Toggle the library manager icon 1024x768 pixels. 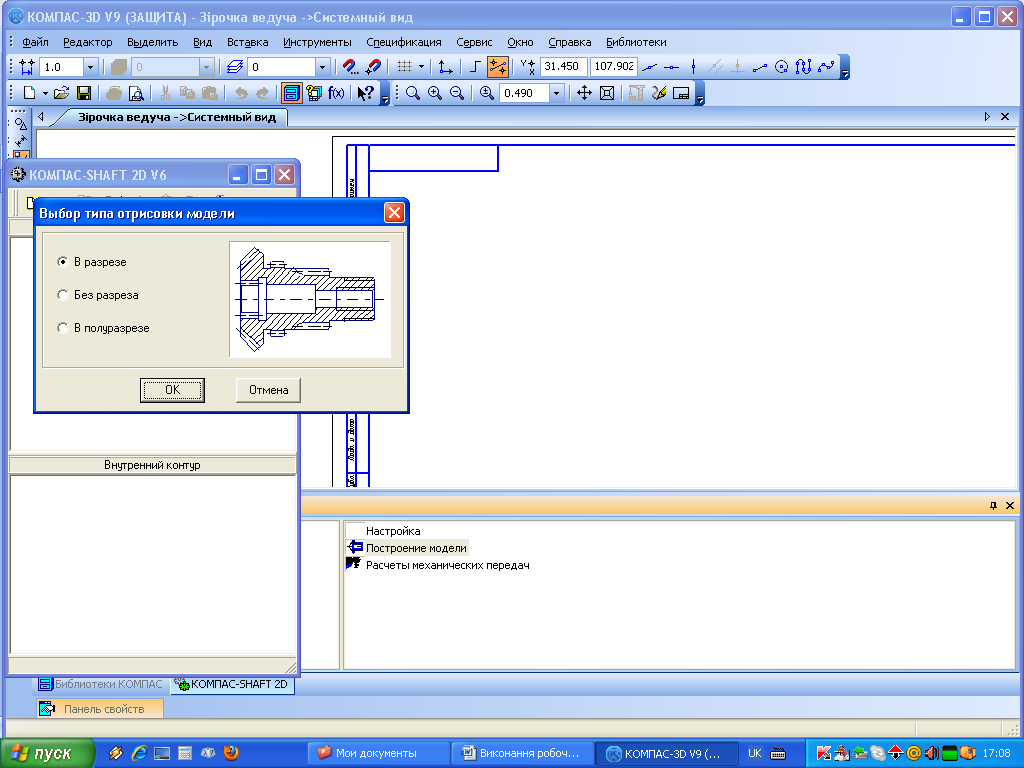291,93
